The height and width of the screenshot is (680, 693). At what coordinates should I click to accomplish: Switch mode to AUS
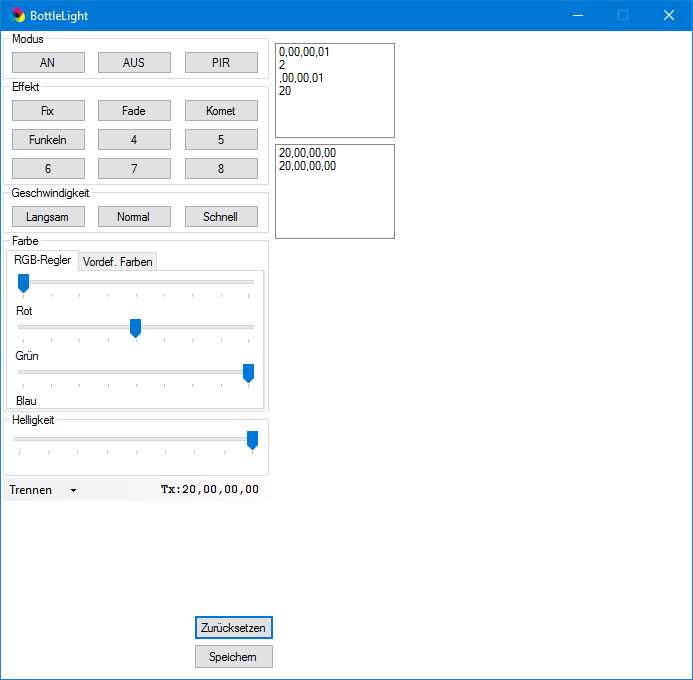tap(134, 62)
